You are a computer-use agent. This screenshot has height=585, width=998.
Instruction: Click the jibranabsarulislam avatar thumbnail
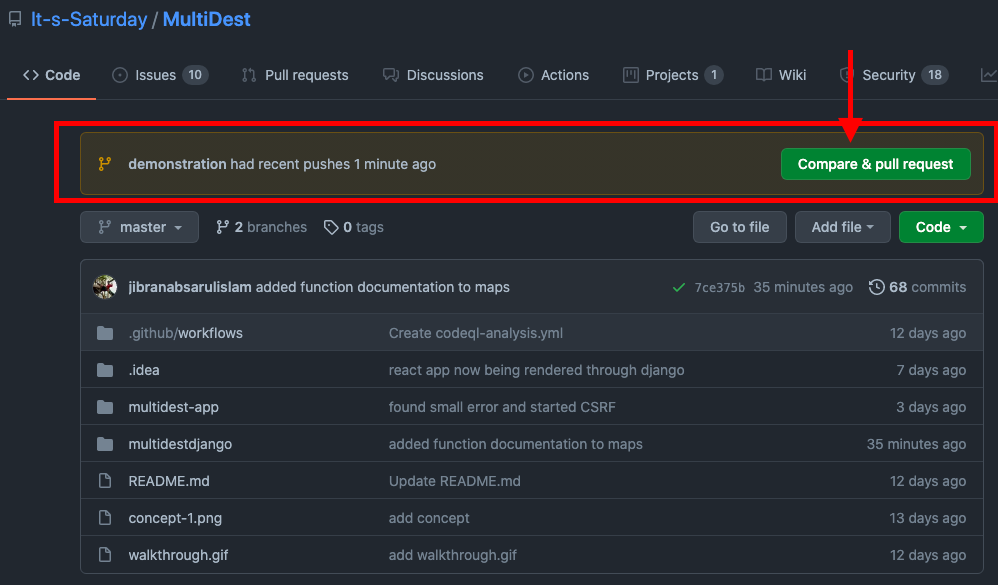click(x=105, y=287)
